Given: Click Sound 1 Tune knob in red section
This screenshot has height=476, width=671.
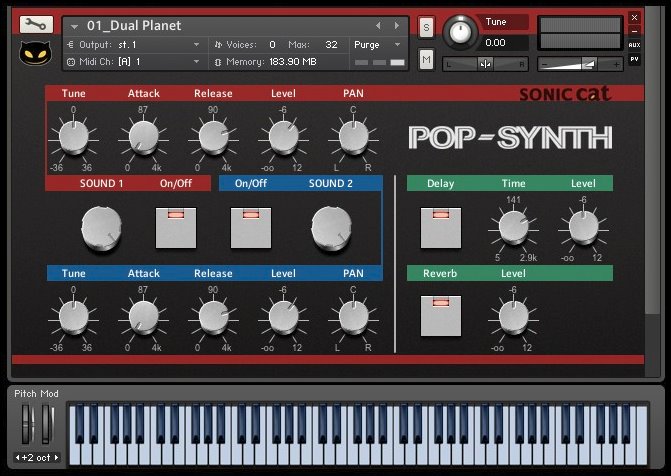Looking at the screenshot, I should [74, 137].
